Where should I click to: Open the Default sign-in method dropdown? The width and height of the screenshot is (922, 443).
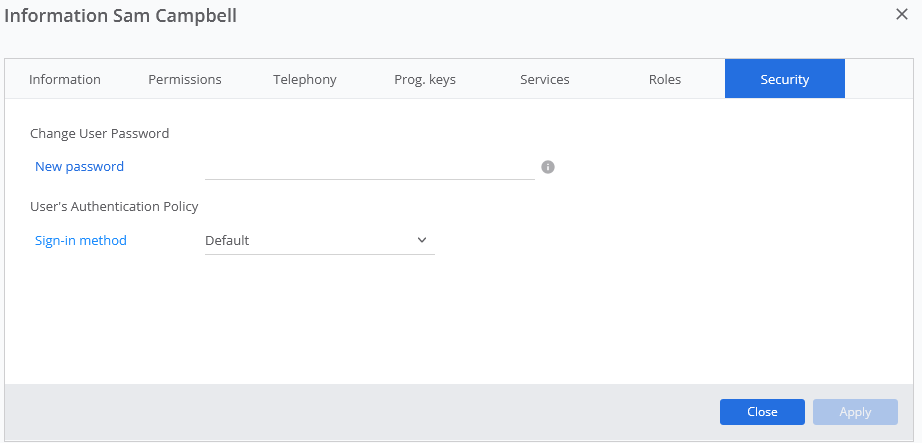point(319,241)
